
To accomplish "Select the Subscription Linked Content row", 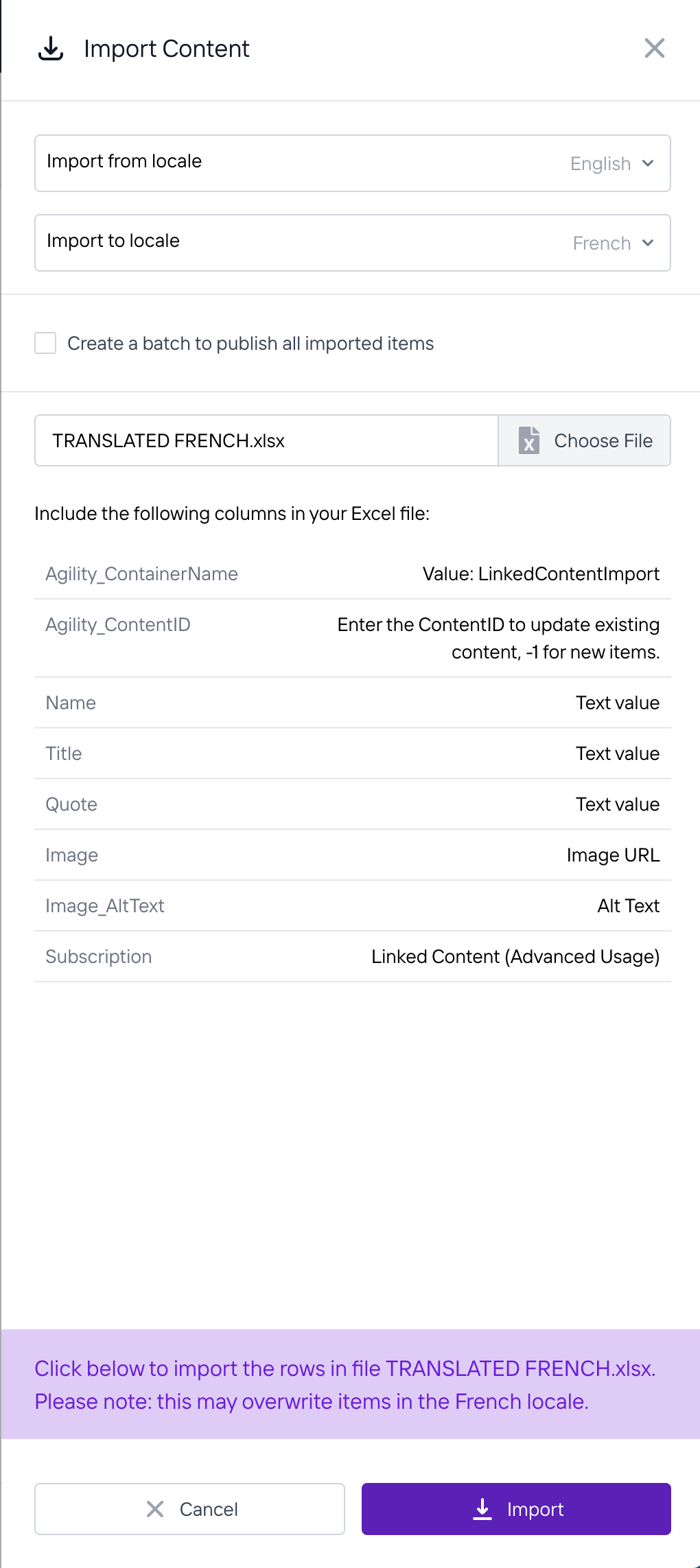I will point(353,957).
